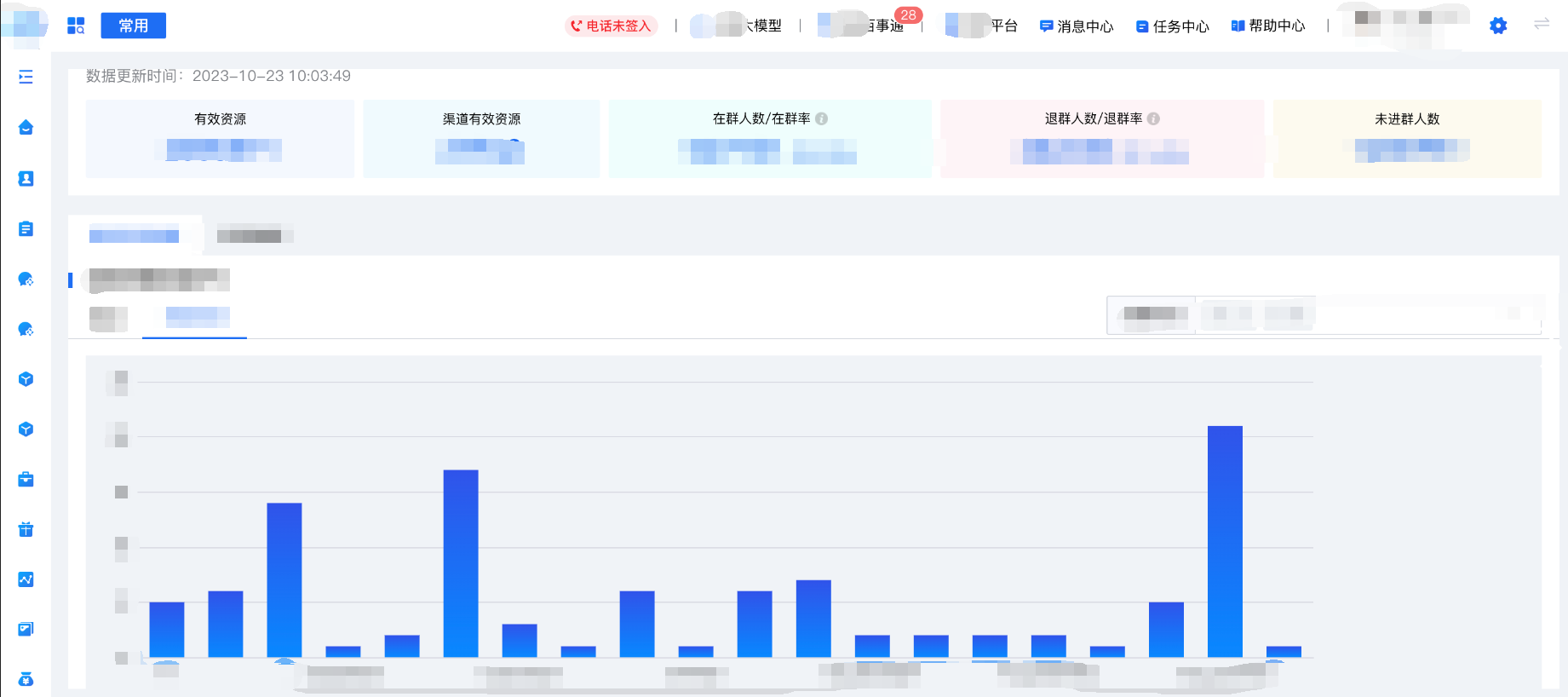The width and height of the screenshot is (1568, 697).
Task: Open the sidebar gift box icon
Action: (x=26, y=529)
